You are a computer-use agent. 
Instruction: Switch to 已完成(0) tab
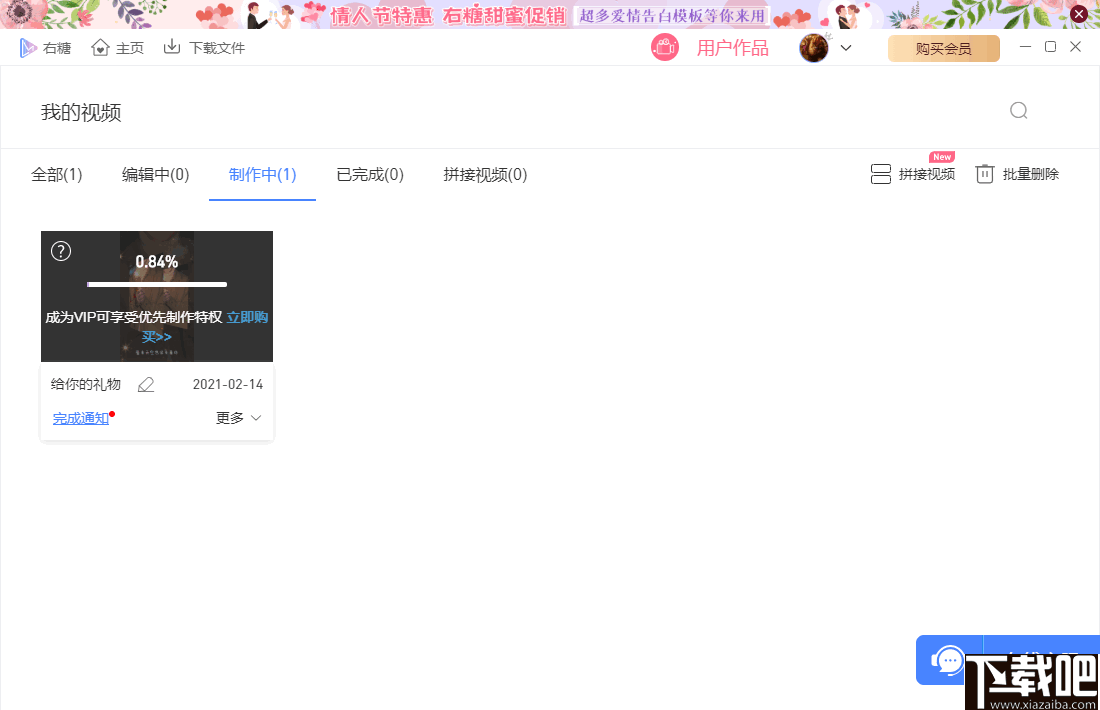[x=370, y=175]
